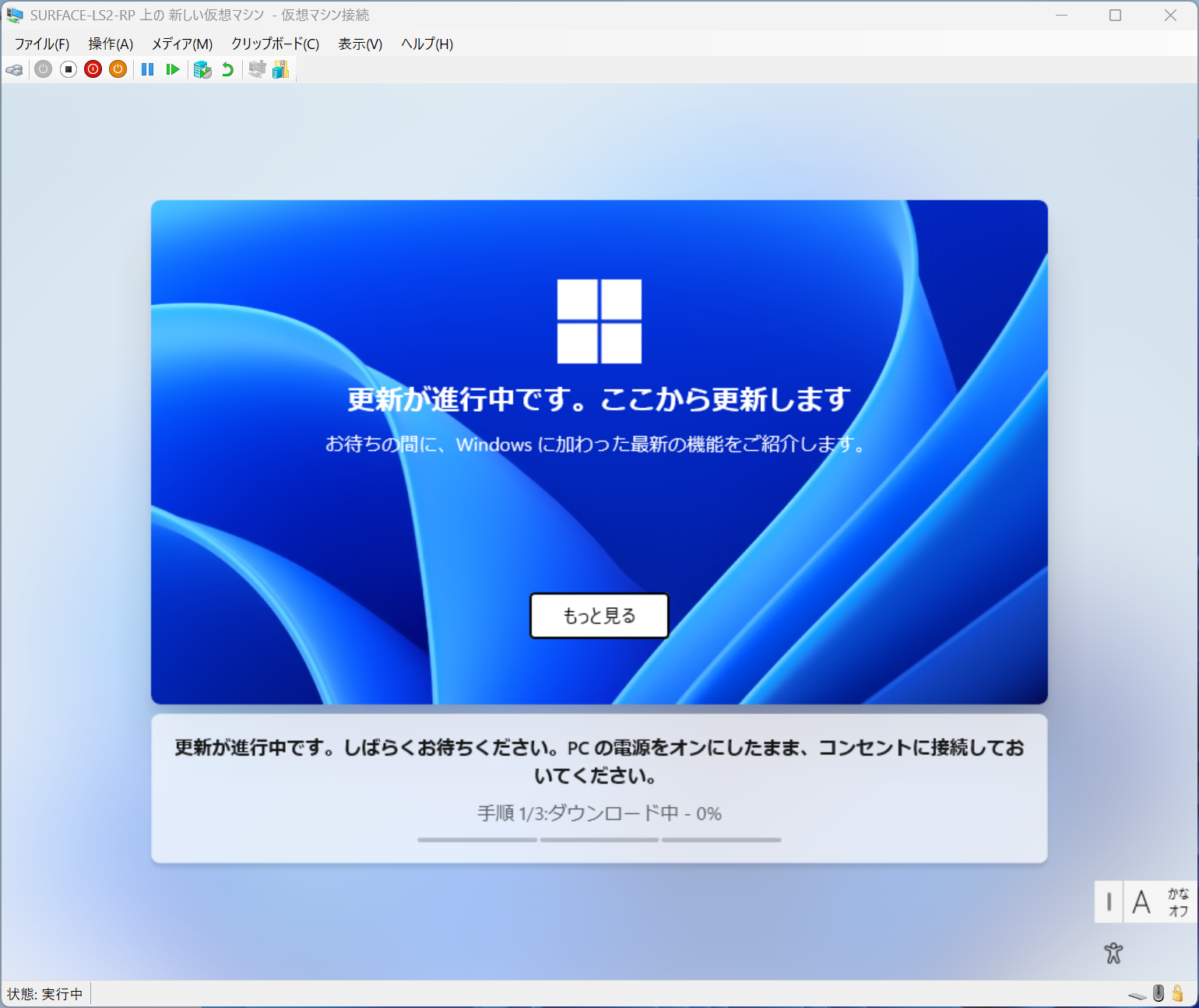The image size is (1199, 1008).
Task: Create a checkpoint of the virtual machine
Action: click(202, 69)
